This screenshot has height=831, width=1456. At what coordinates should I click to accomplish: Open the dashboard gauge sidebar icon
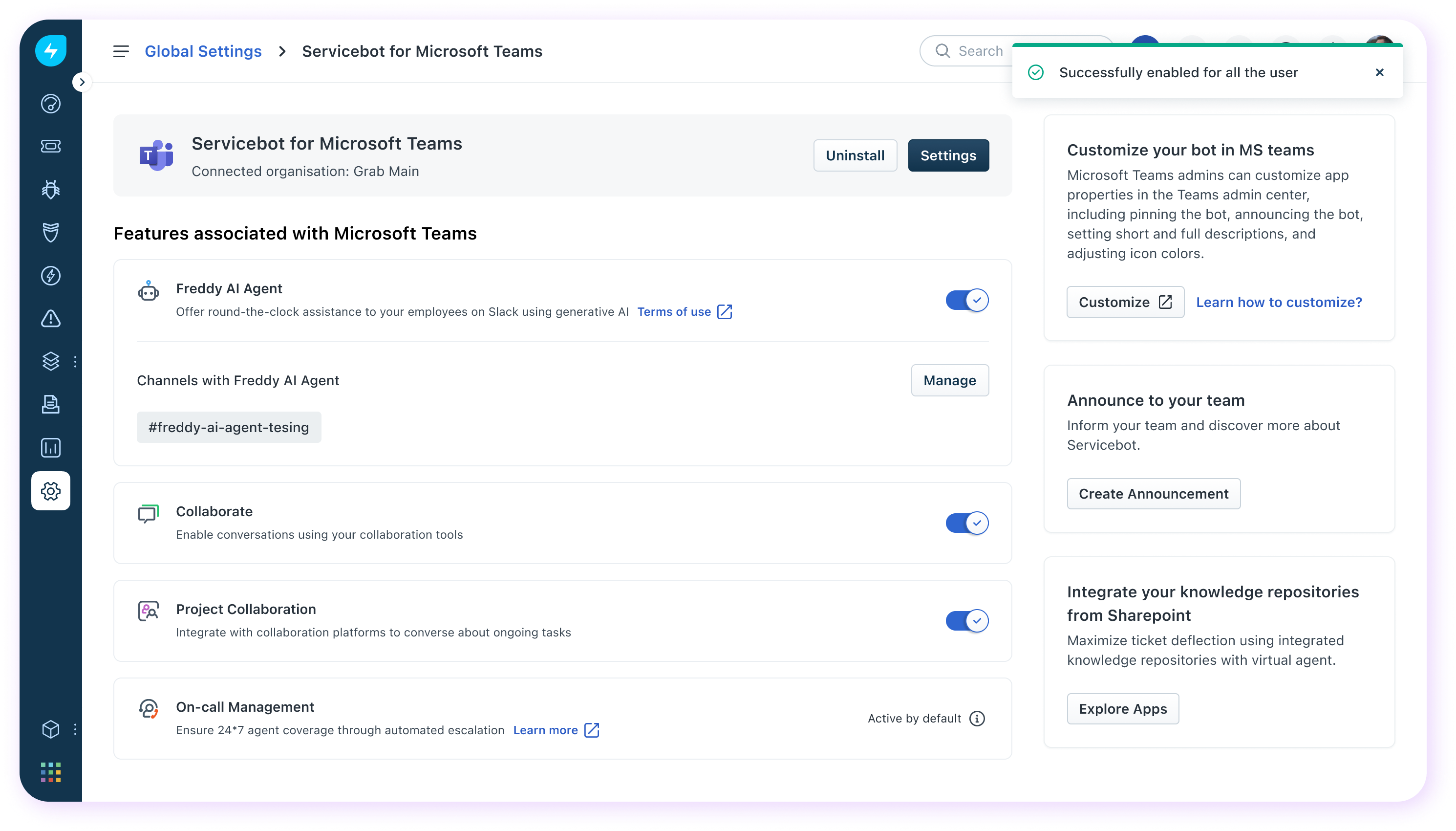coord(51,104)
